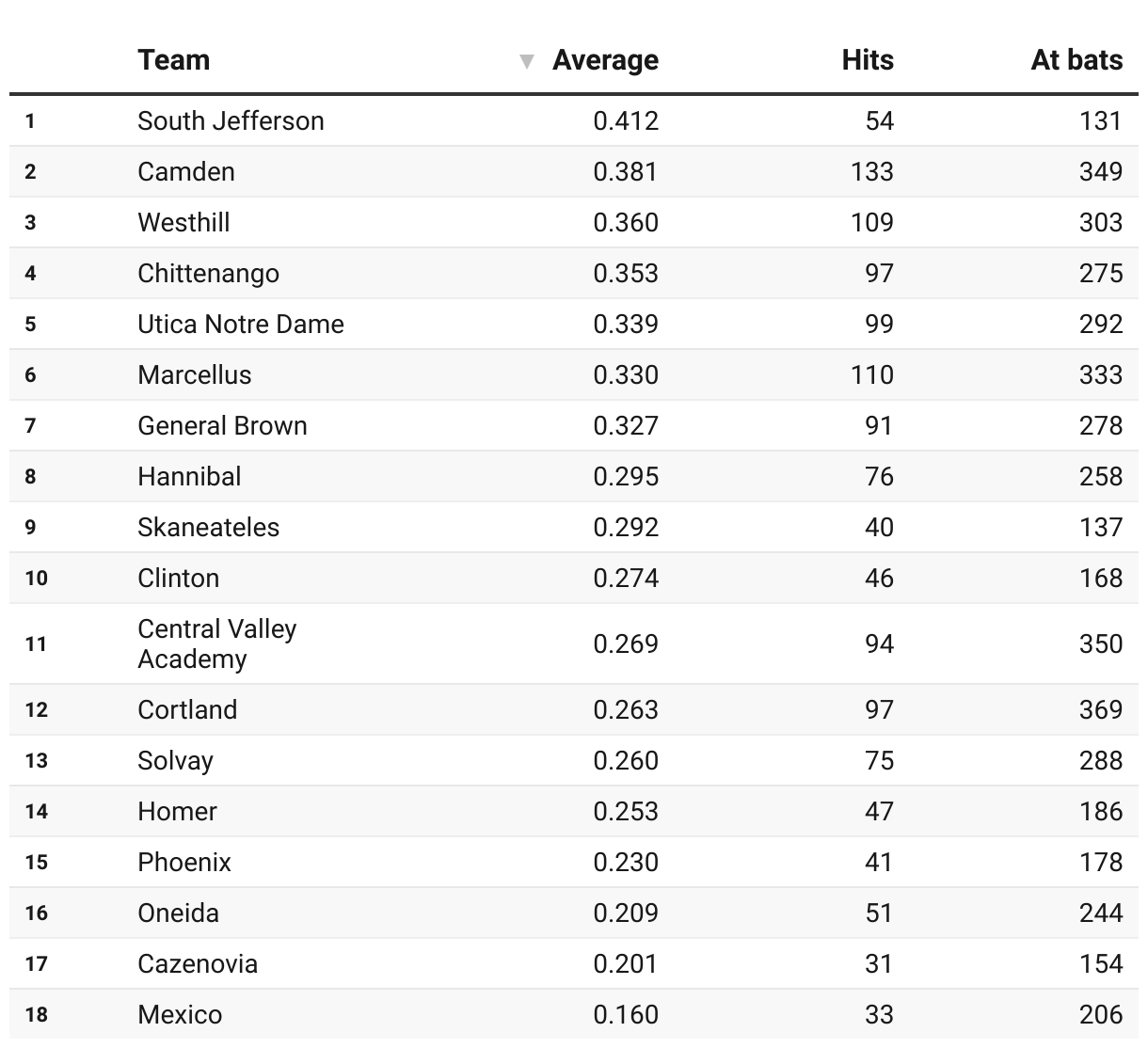Sort table by Team column header

point(173,60)
